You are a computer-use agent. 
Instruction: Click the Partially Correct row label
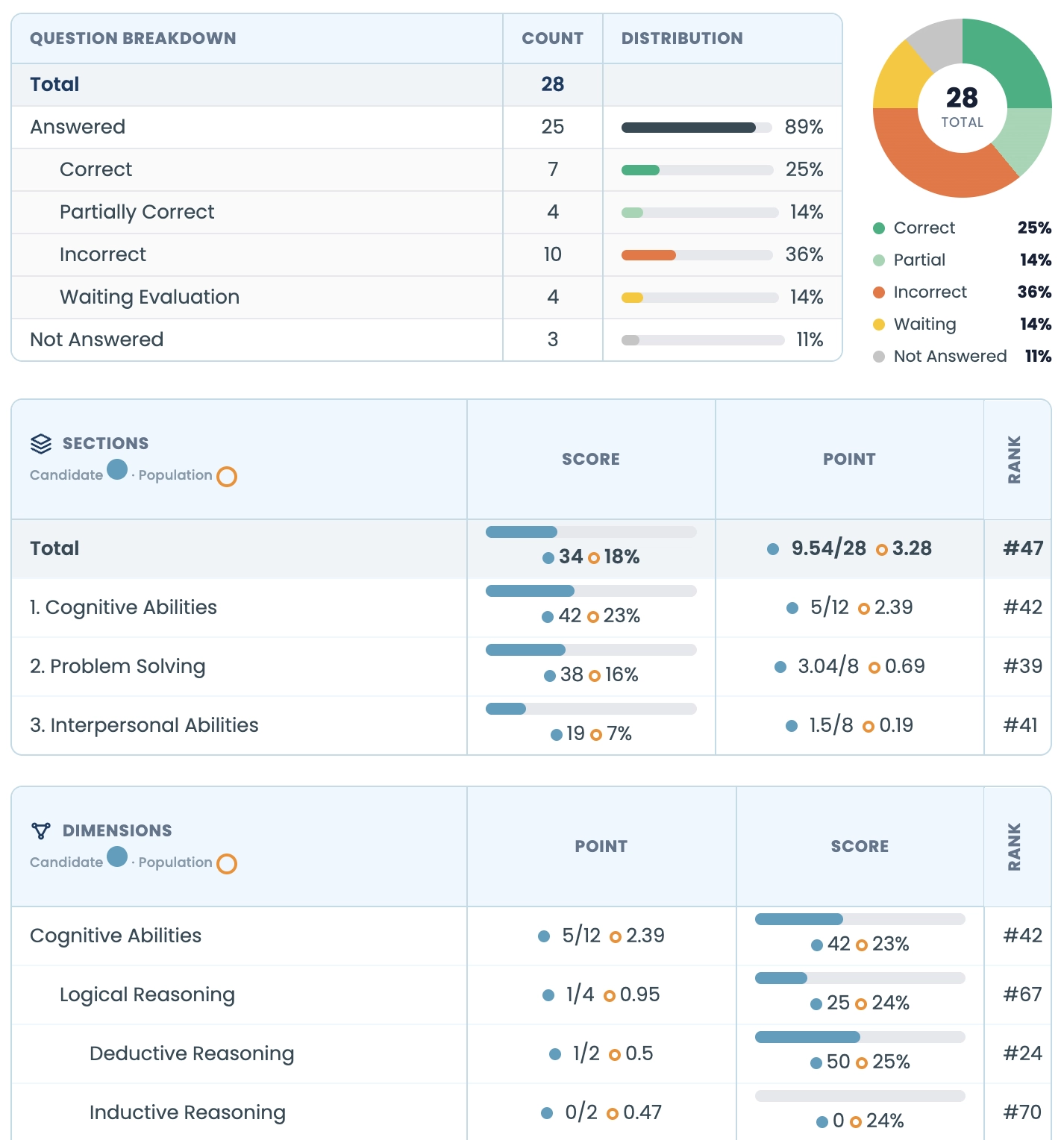click(137, 213)
